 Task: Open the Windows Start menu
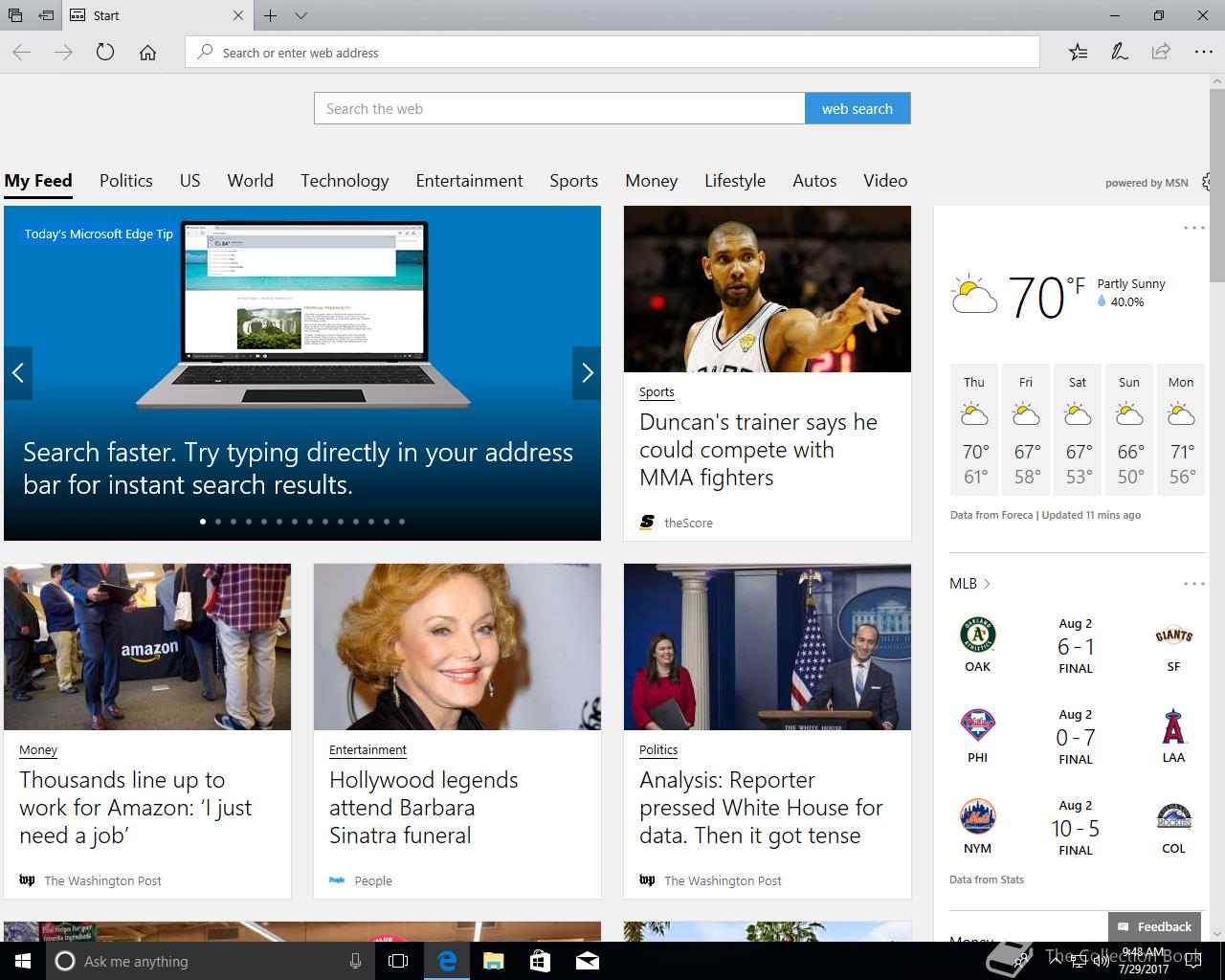23,961
